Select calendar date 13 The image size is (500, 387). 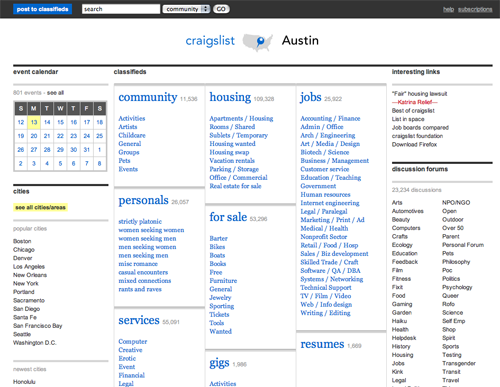click(x=34, y=122)
